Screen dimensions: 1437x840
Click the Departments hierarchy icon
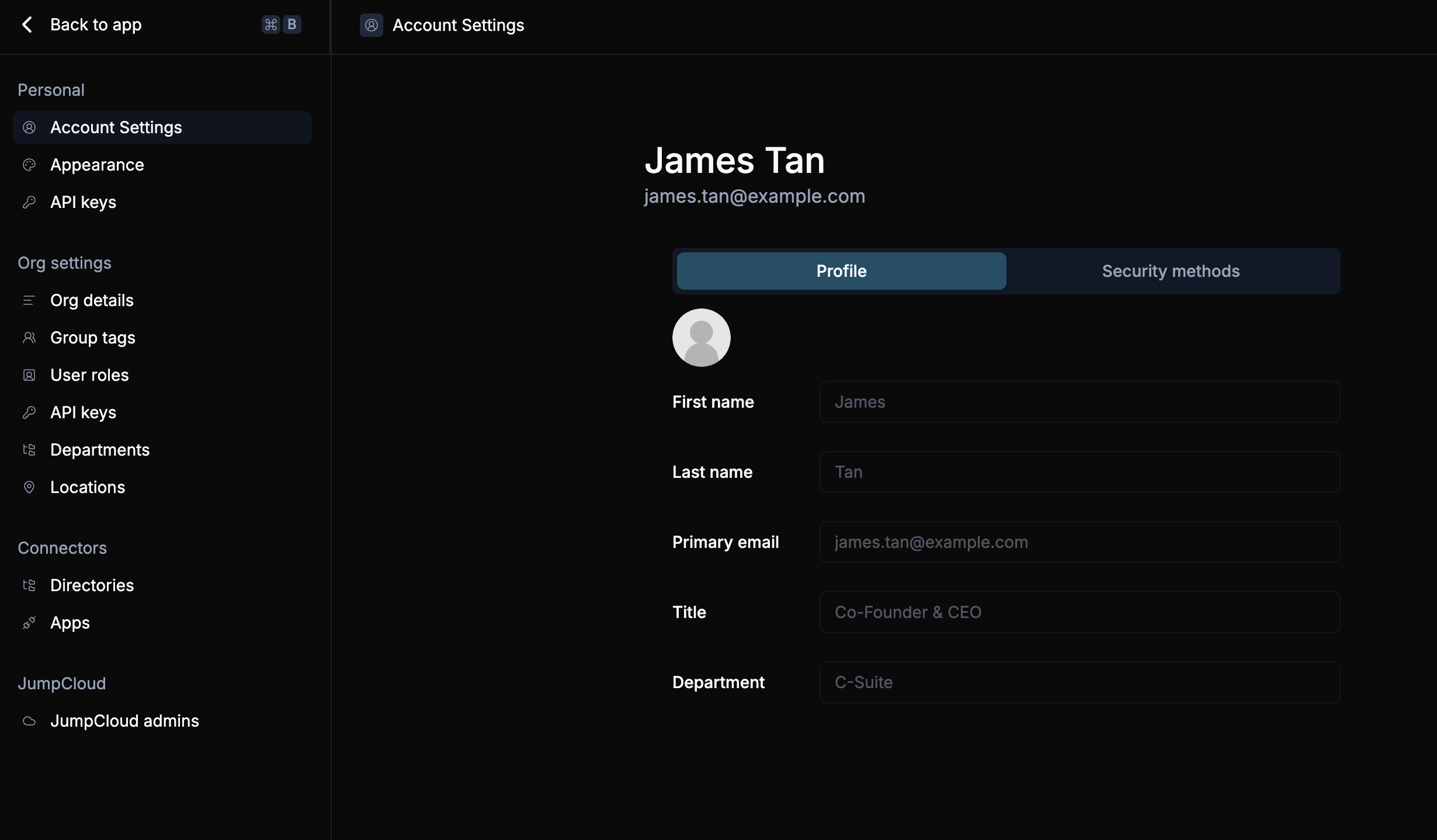(29, 450)
